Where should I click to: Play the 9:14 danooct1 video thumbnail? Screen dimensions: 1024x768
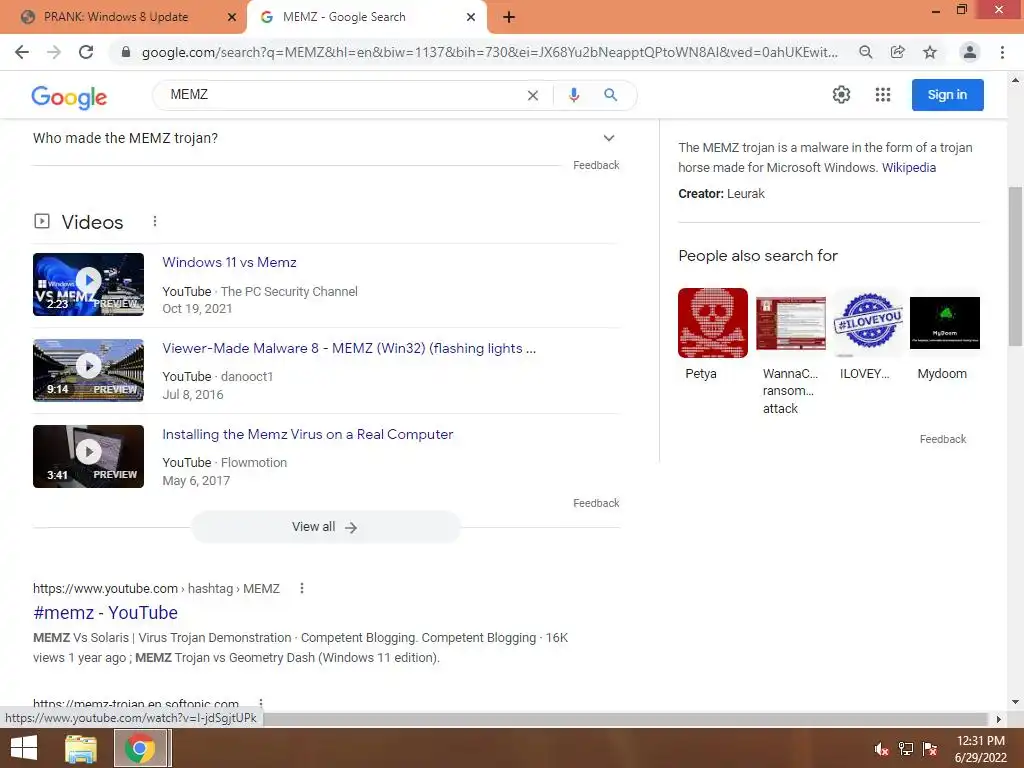point(88,370)
